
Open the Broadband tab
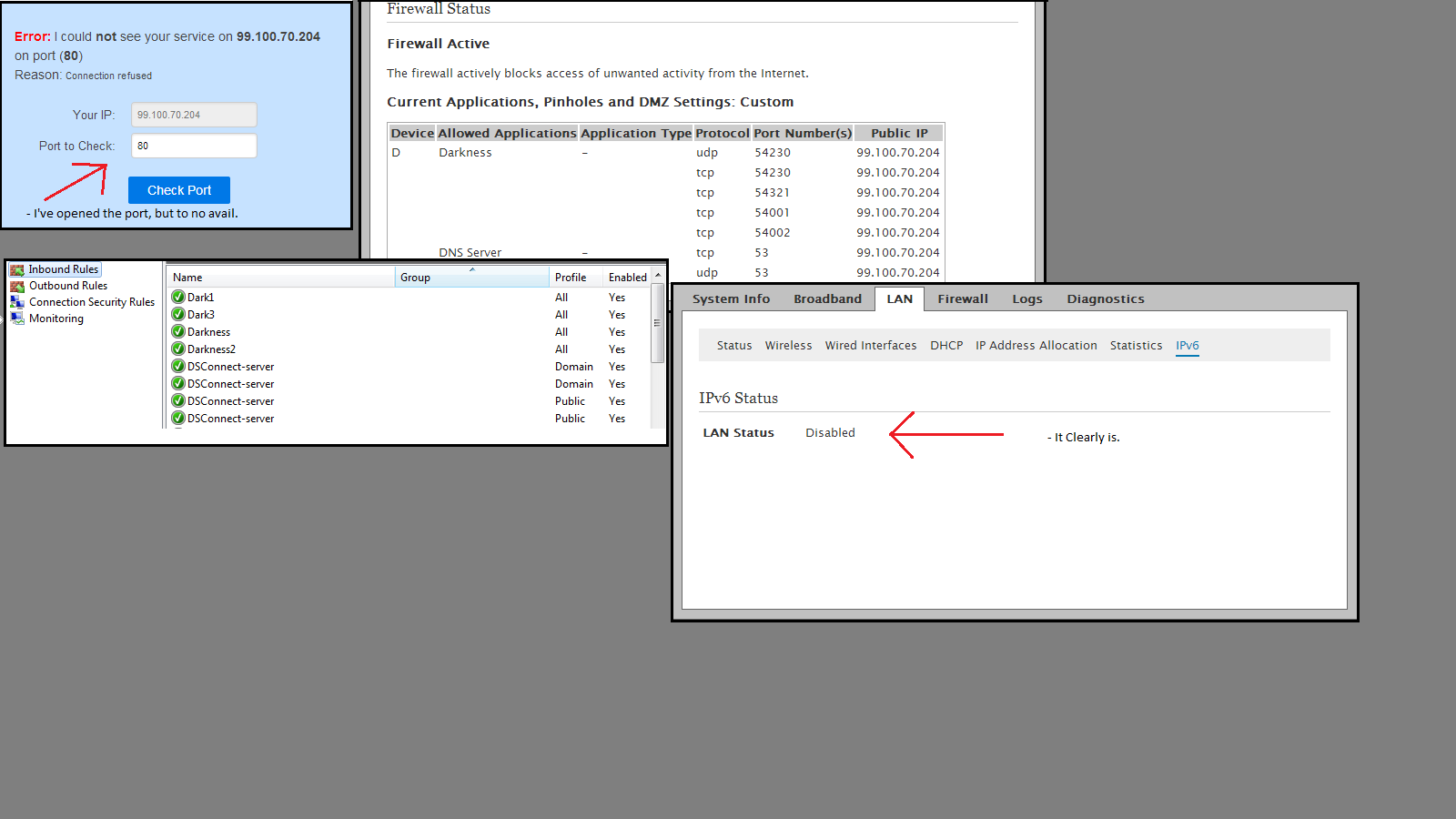[827, 298]
